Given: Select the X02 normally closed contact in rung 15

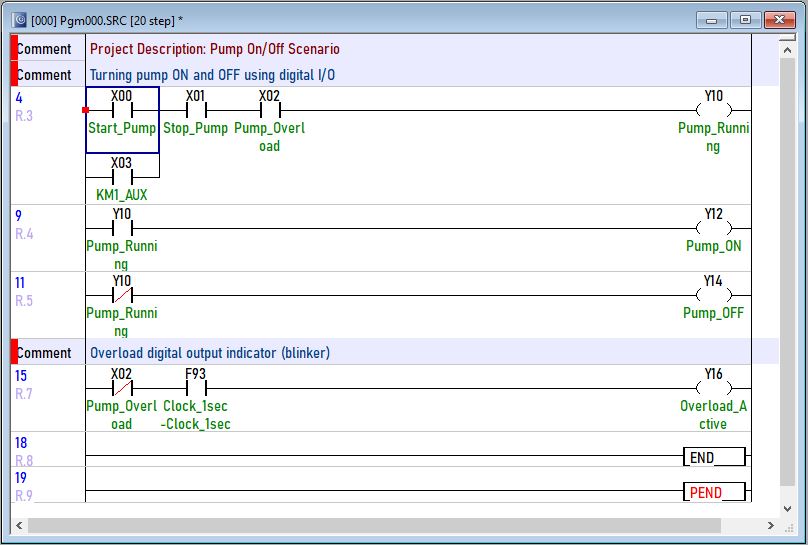Looking at the screenshot, I should pos(122,388).
